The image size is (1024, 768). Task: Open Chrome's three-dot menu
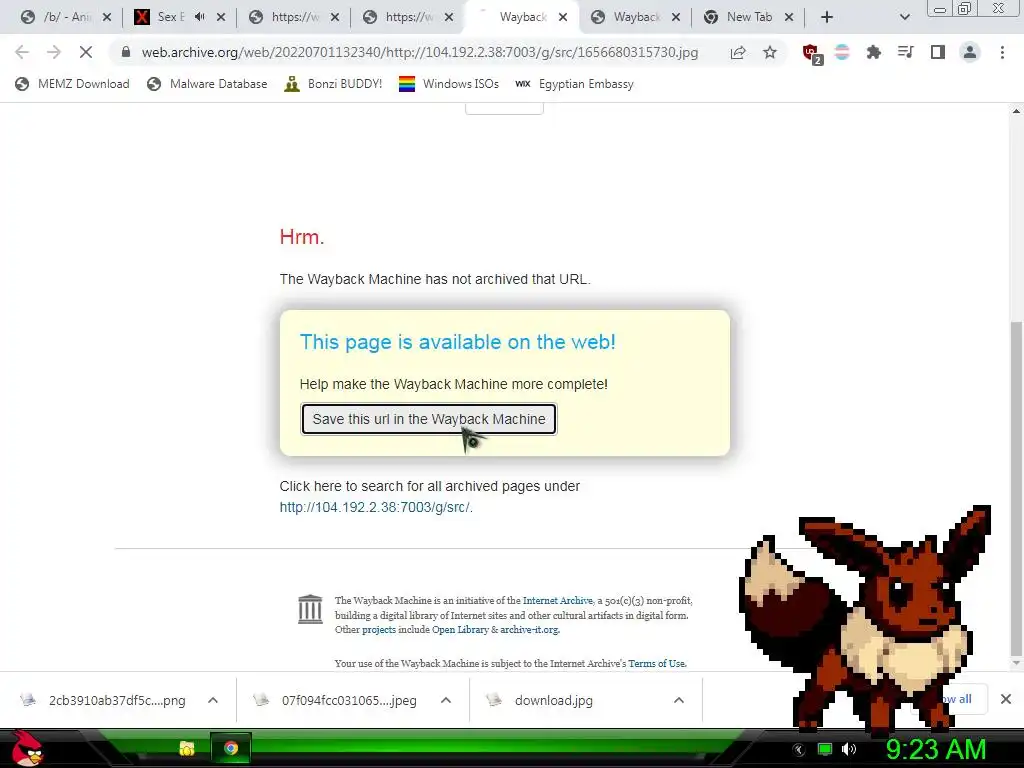(x=1002, y=52)
